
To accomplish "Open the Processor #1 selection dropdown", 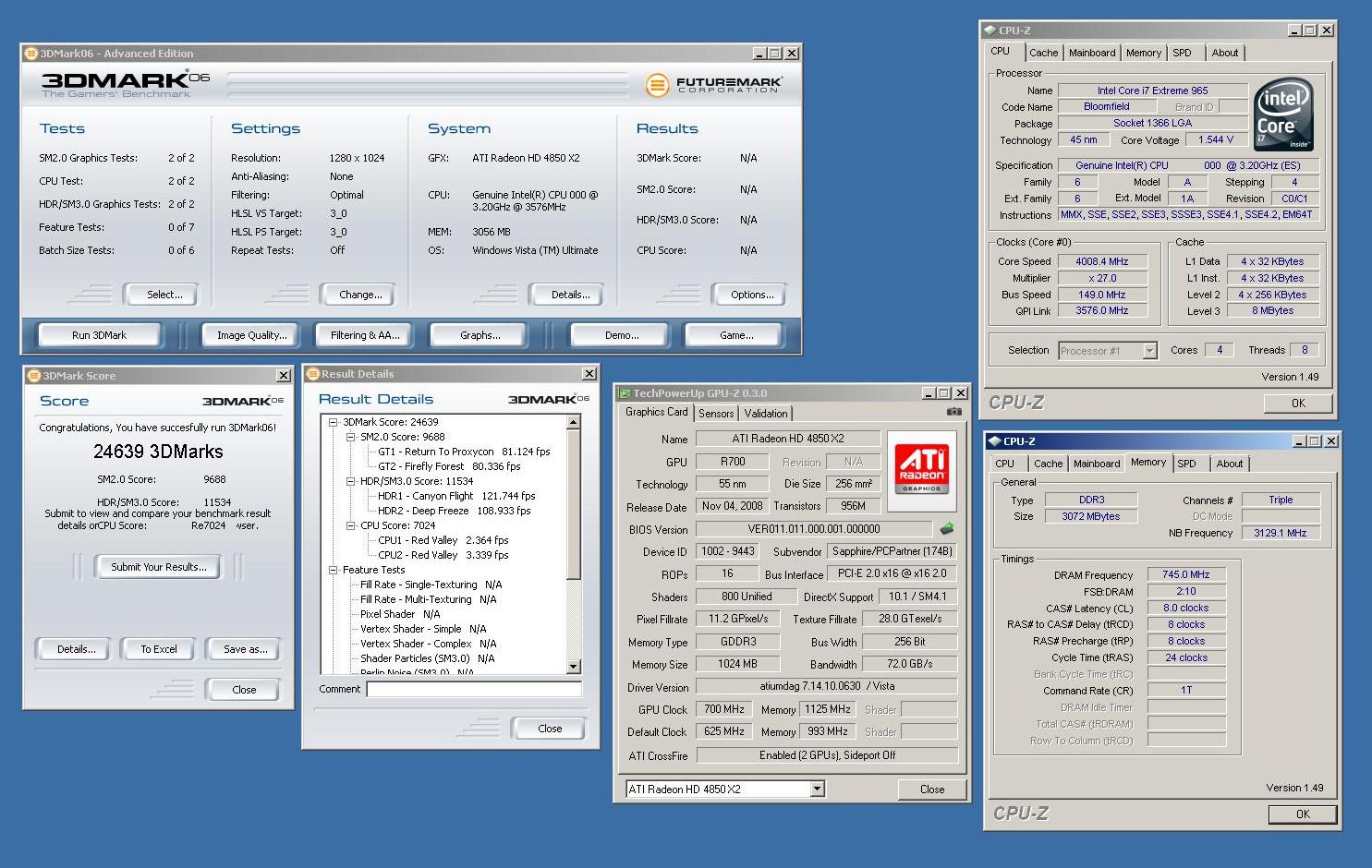I will coord(1149,351).
